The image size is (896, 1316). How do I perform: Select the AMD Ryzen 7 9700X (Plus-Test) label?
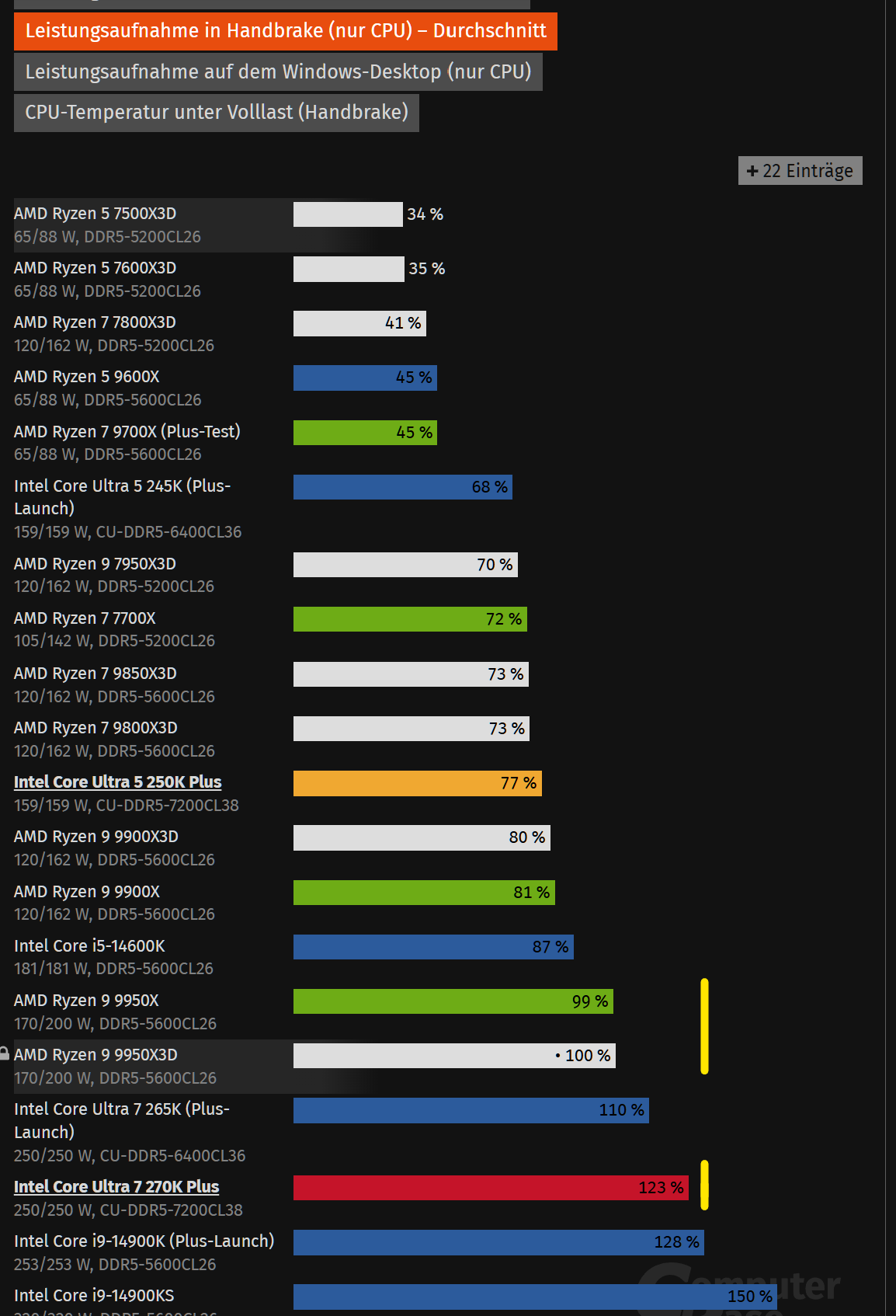click(127, 432)
